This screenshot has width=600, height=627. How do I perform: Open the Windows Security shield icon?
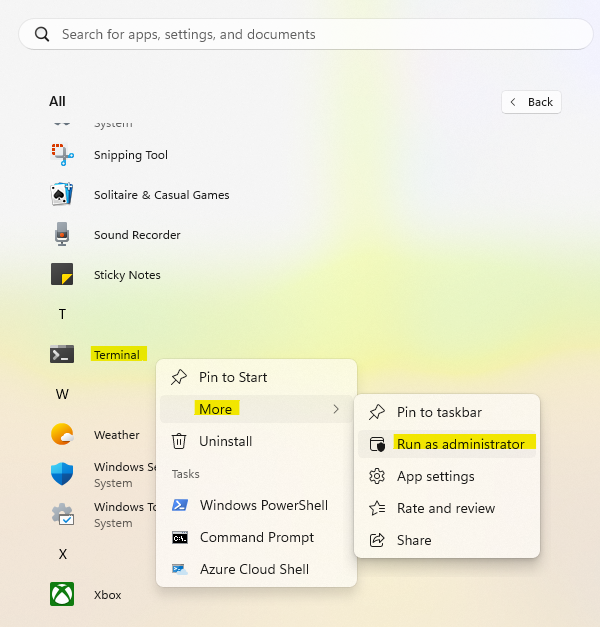[x=62, y=474]
